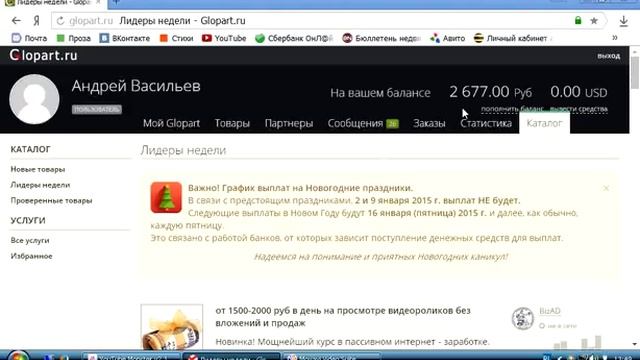The image size is (640, 360).
Task: Open Проверенные товары in sidebar
Action: 51,200
